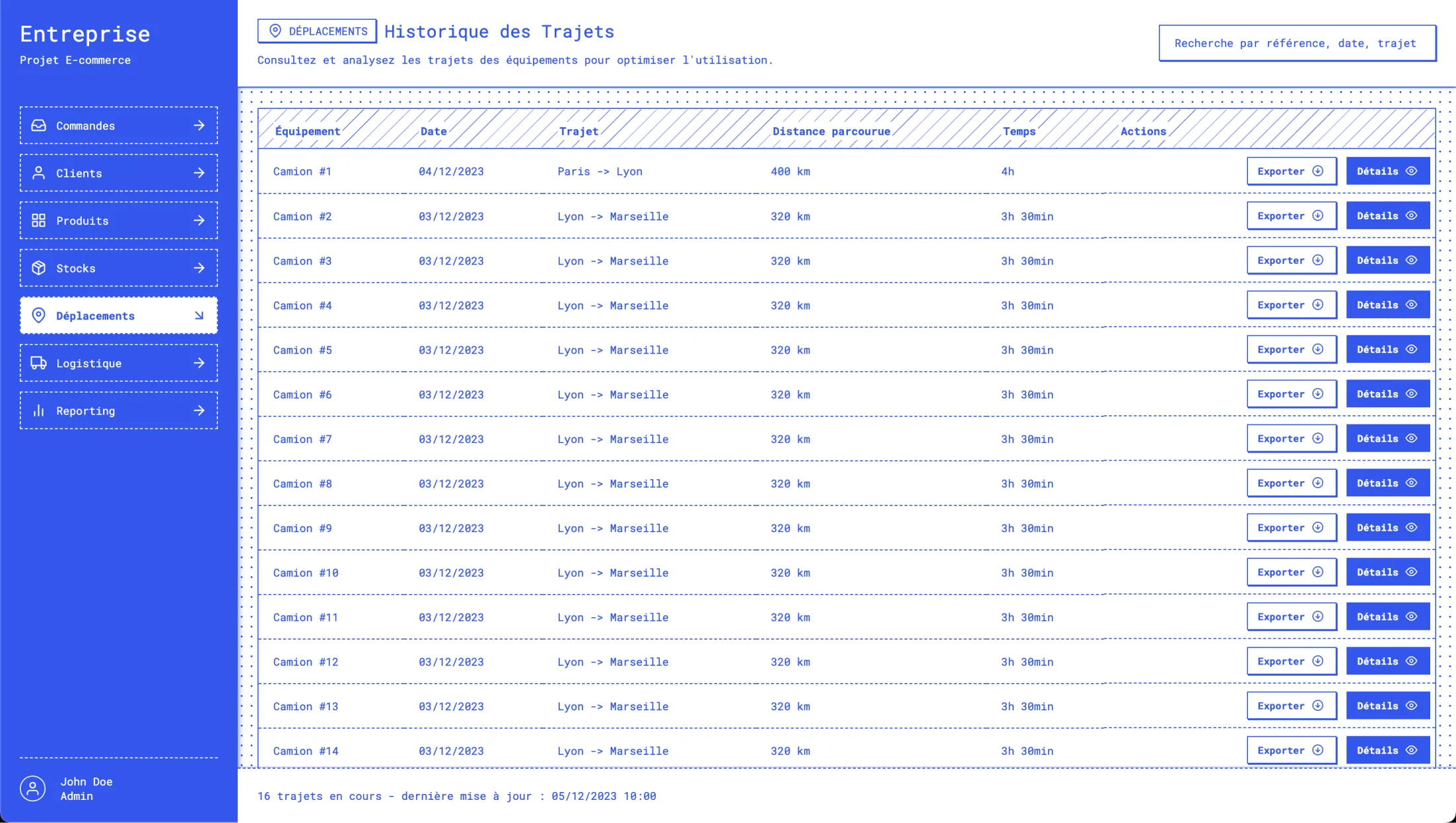This screenshot has width=1456, height=823.
Task: Click the bar chart icon beside Reporting
Action: point(39,411)
